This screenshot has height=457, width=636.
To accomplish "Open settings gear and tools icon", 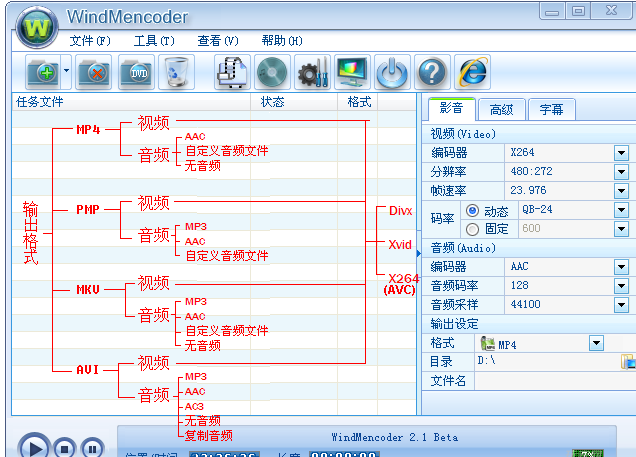I will [313, 72].
